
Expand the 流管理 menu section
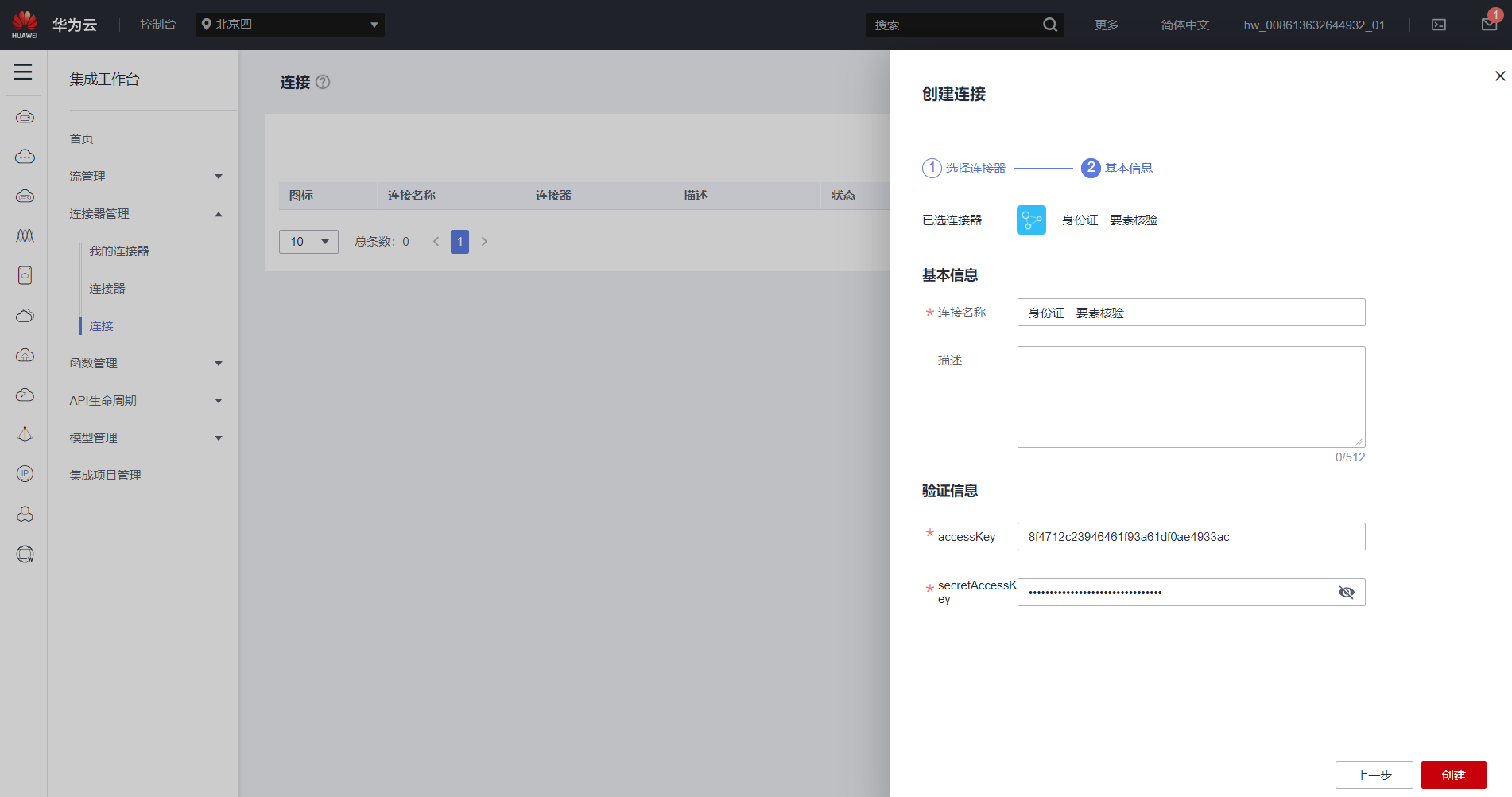146,177
